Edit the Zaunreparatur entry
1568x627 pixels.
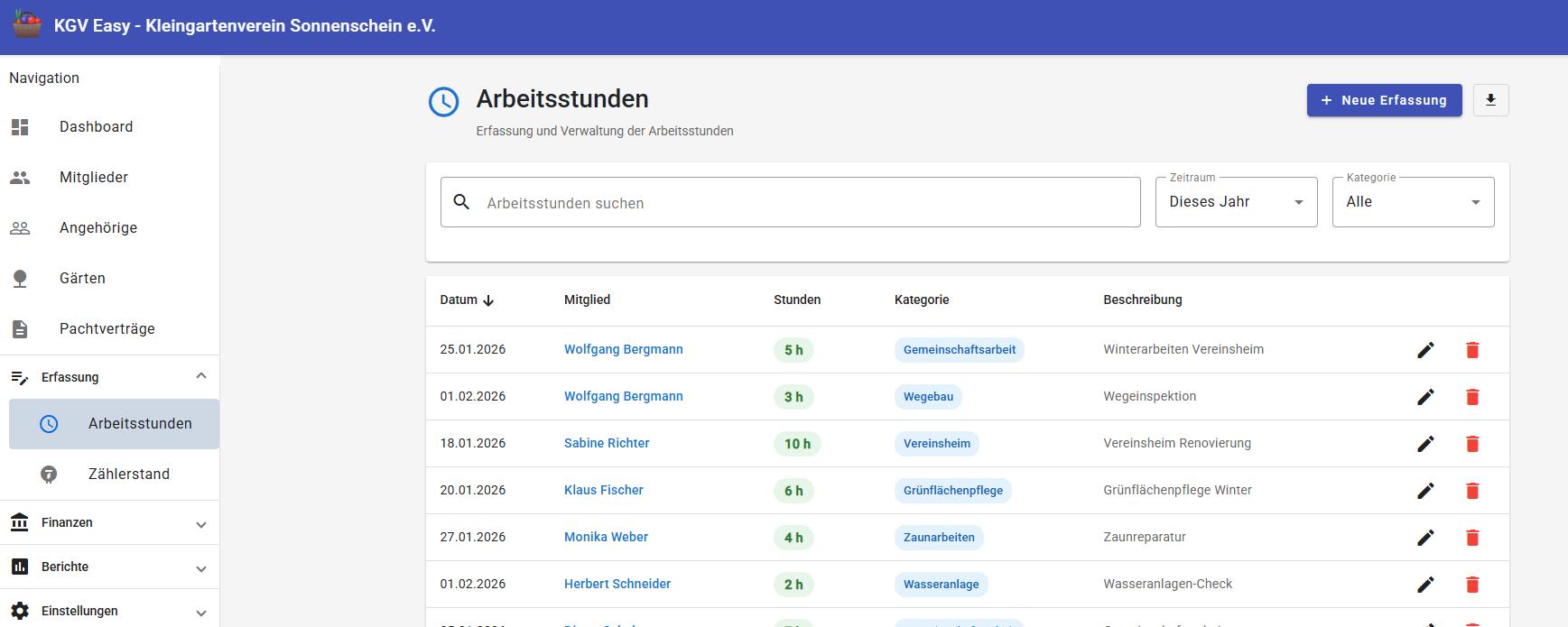(1425, 538)
